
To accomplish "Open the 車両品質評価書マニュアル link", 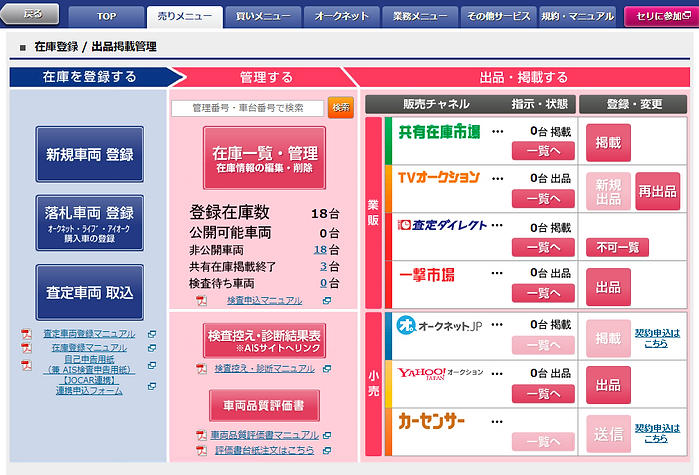I will pos(264,435).
